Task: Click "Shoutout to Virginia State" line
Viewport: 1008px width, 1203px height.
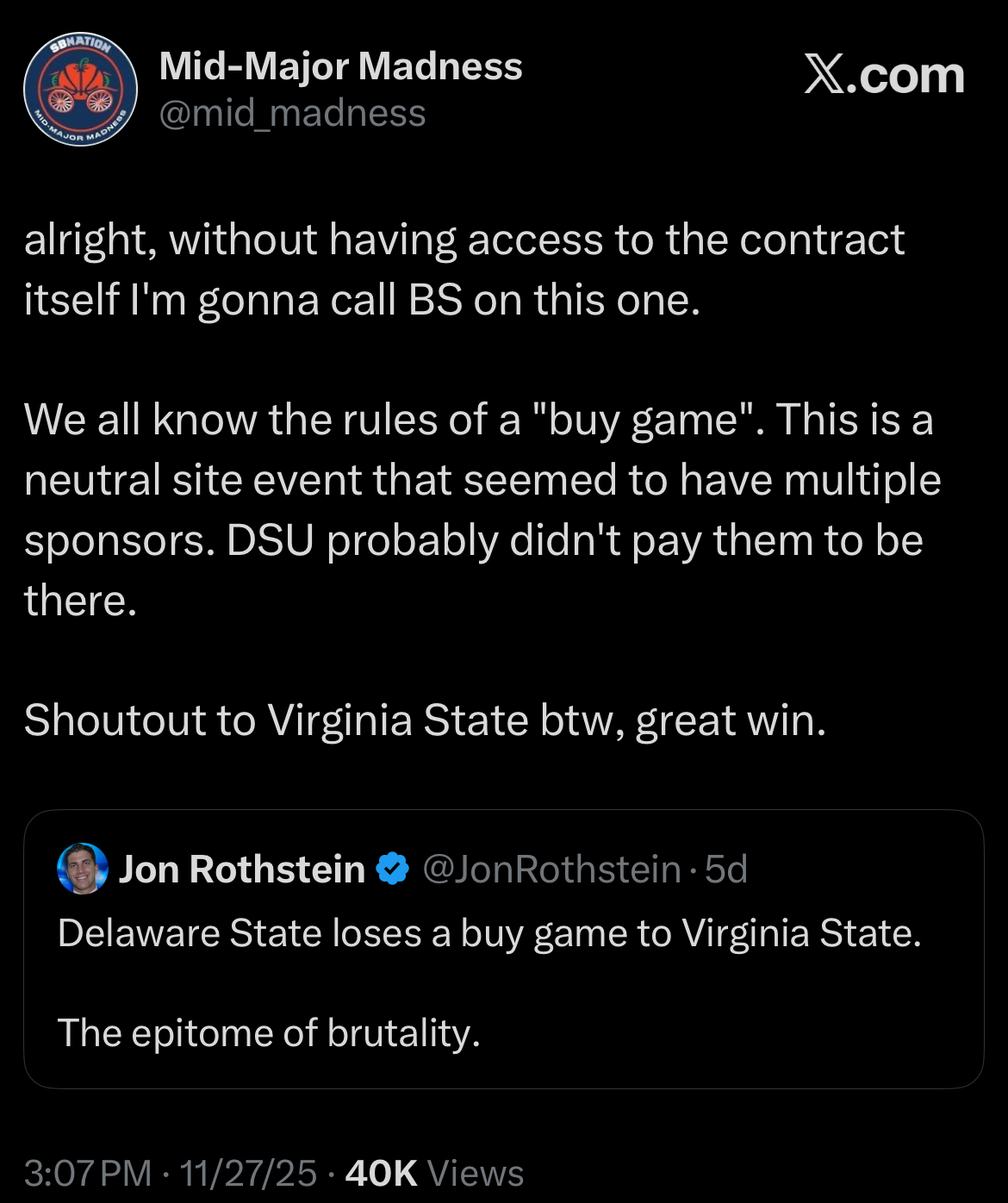Action: pos(425,720)
